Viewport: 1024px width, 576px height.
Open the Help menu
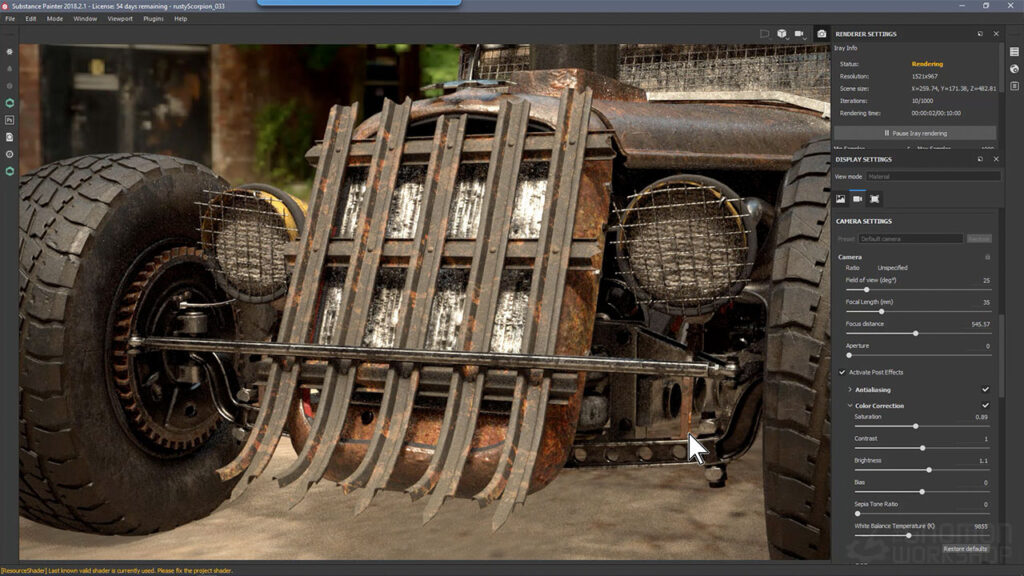coord(180,19)
